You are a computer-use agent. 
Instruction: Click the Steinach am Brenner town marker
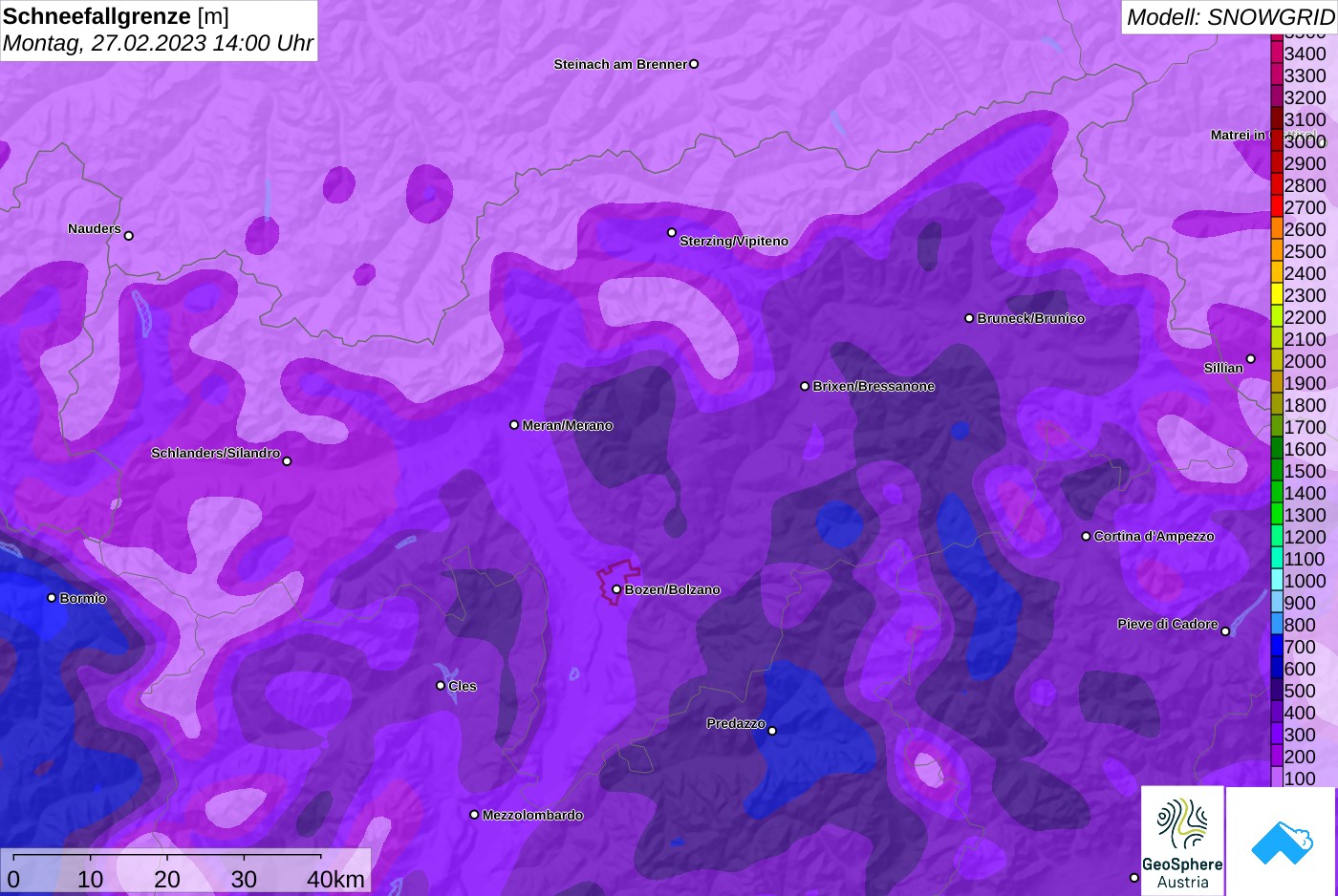pyautogui.click(x=694, y=64)
